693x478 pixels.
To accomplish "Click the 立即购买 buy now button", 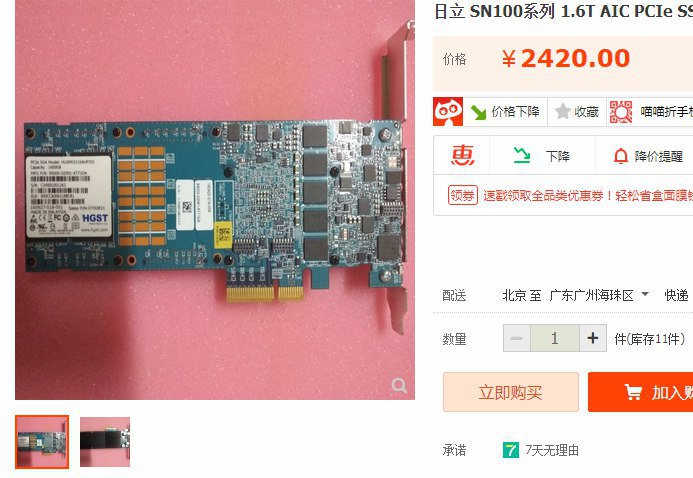I will 510,392.
